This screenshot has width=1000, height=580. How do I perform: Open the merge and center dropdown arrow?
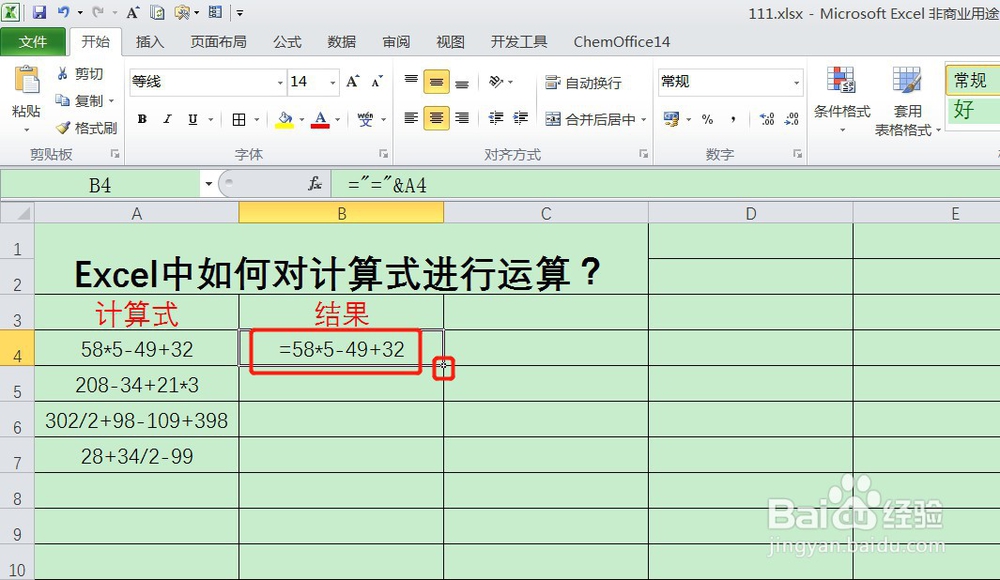(643, 119)
